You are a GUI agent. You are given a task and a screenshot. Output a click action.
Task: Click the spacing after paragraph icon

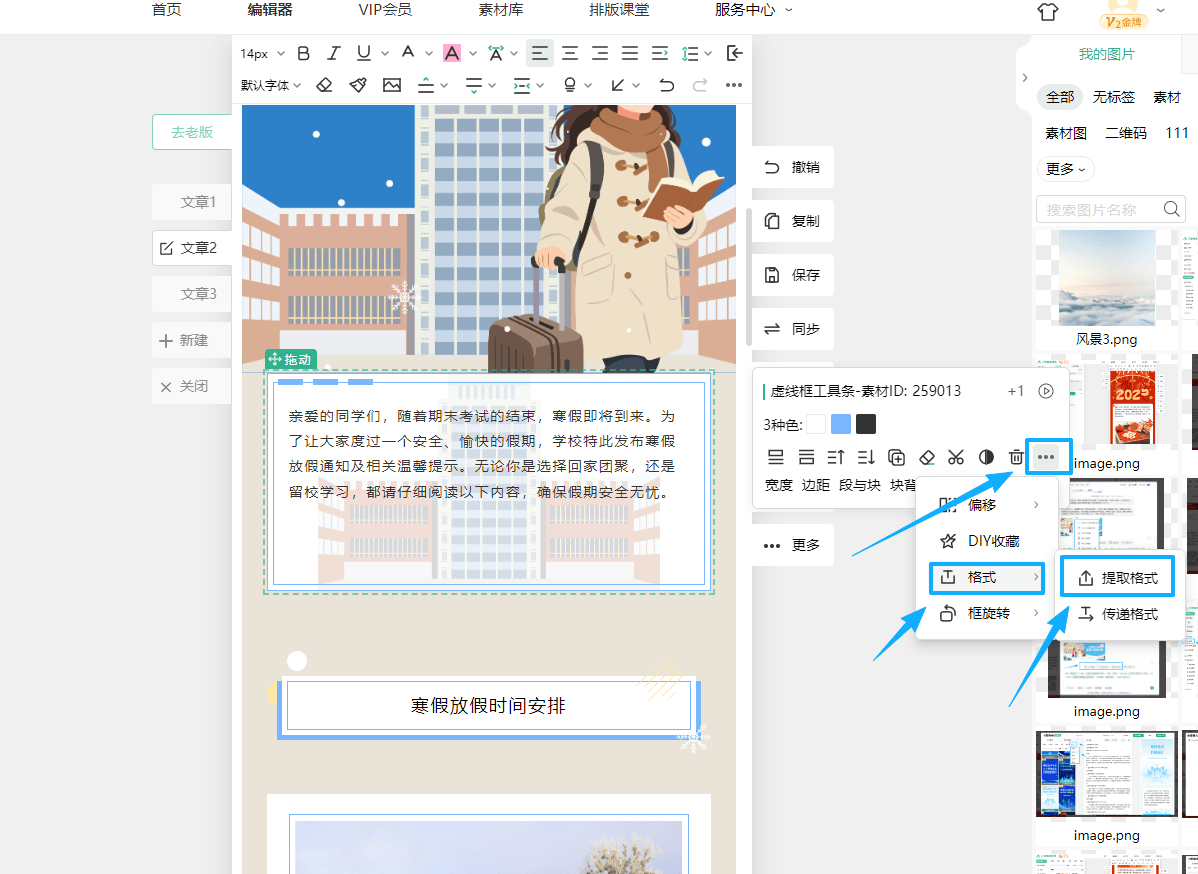(474, 85)
